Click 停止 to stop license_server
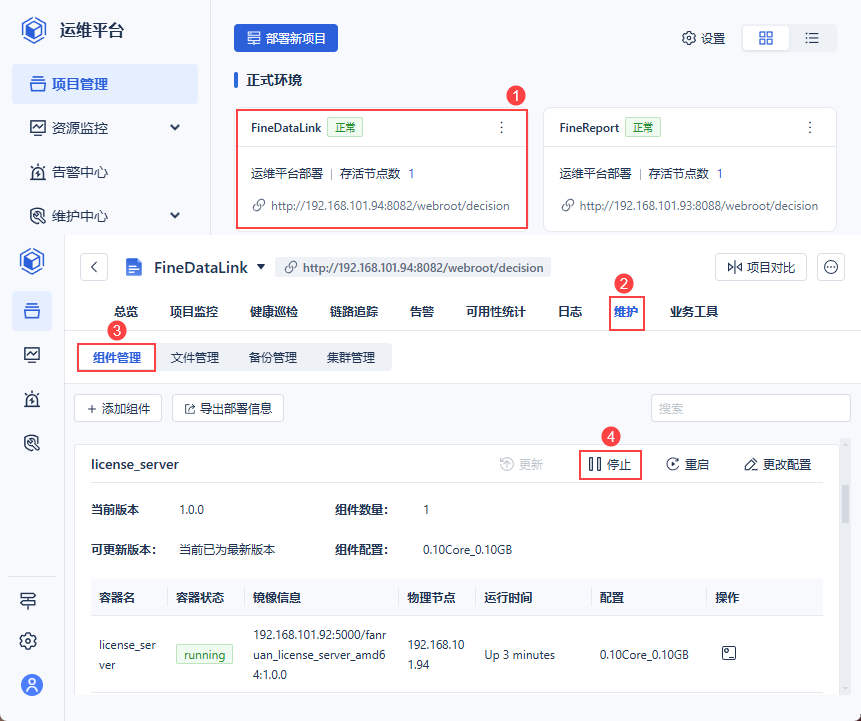861x721 pixels. pyautogui.click(x=610, y=465)
